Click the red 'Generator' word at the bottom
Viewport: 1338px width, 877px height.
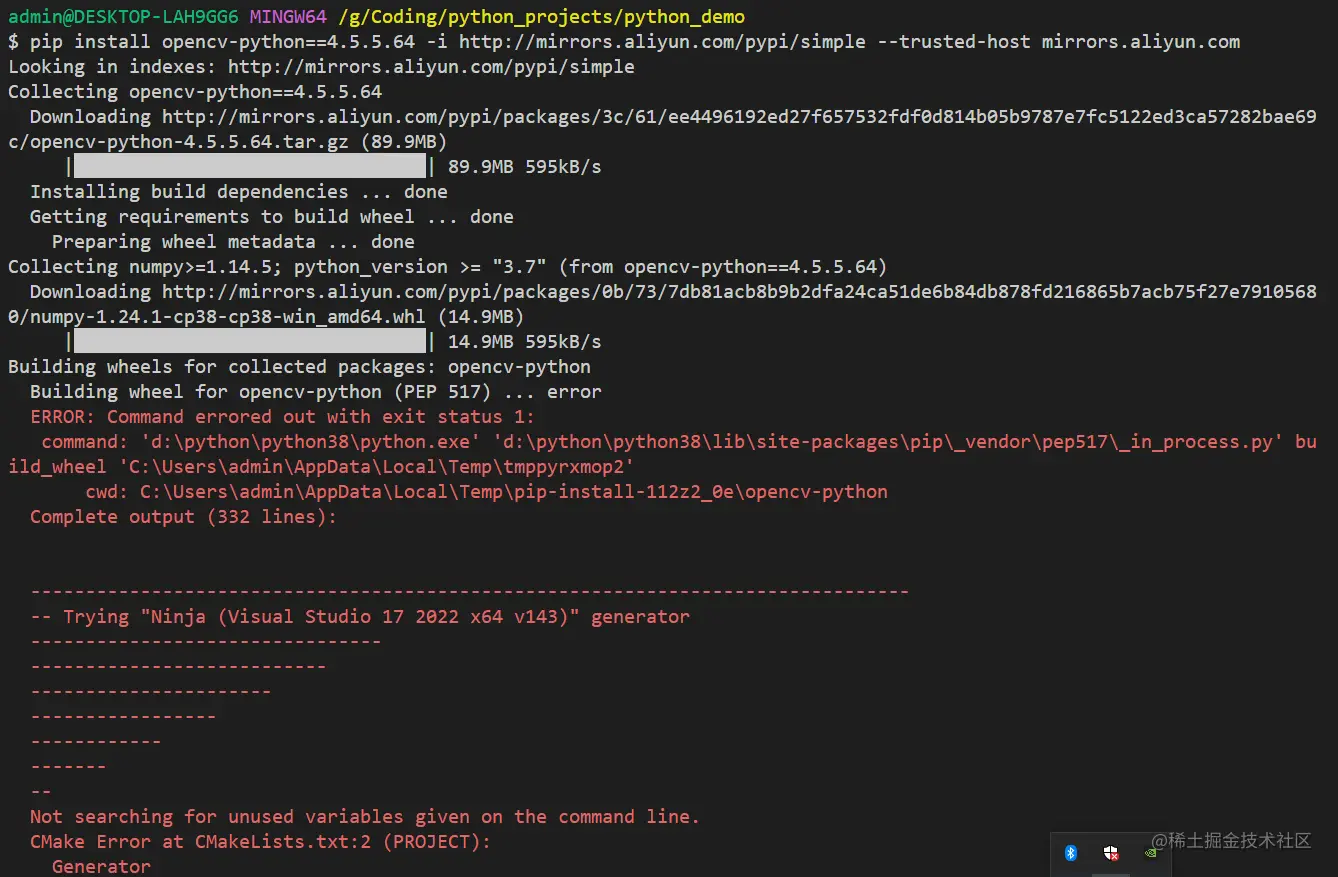pos(101,866)
